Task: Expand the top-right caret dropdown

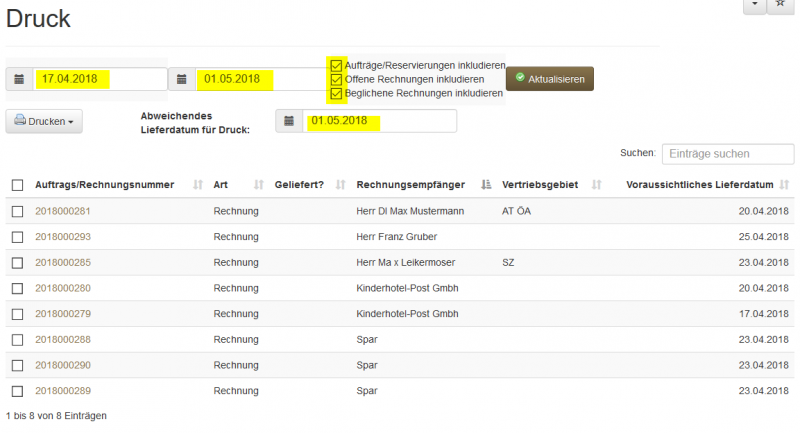Action: point(753,5)
